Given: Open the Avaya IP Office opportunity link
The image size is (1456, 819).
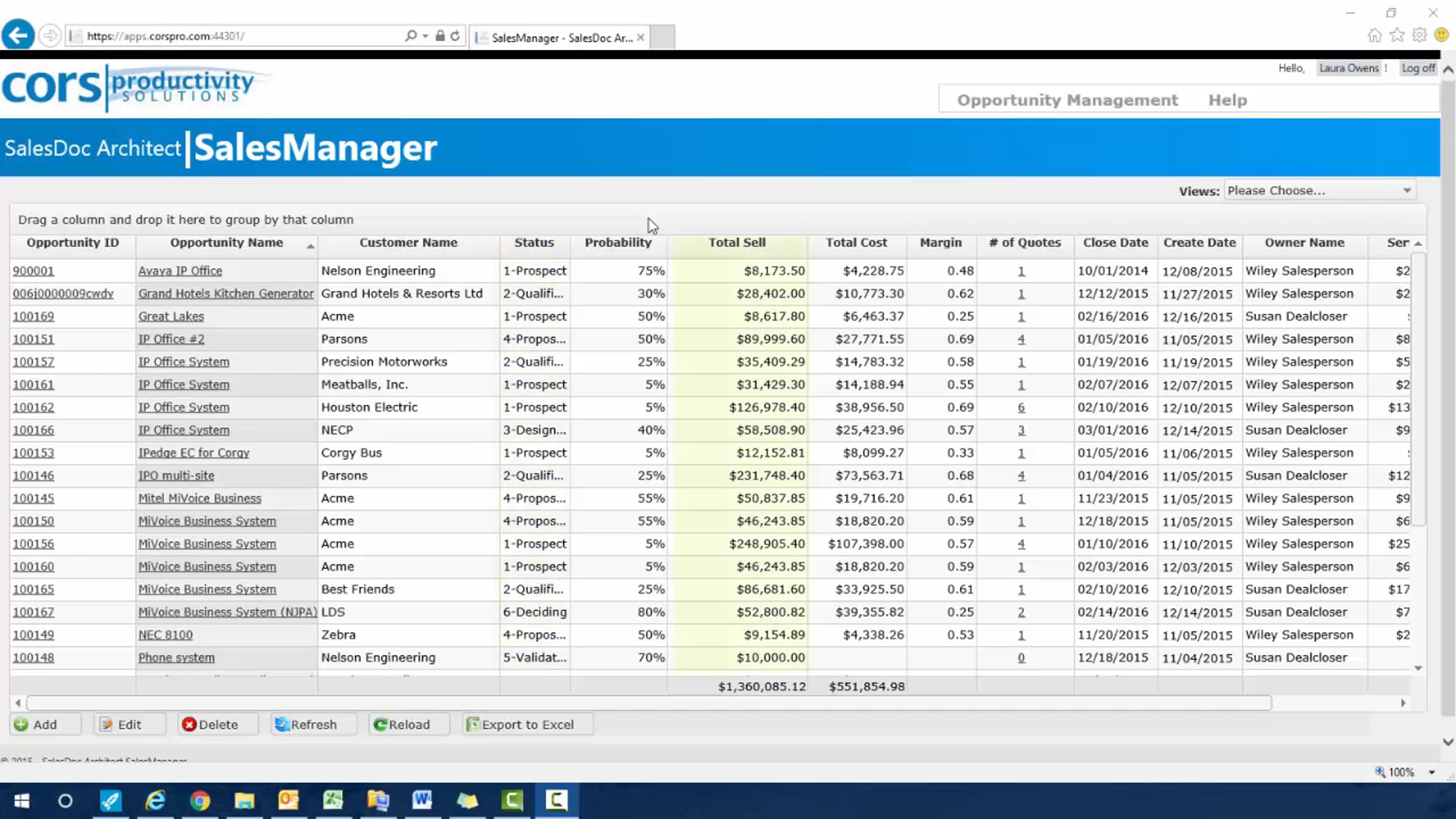Looking at the screenshot, I should pyautogui.click(x=180, y=271).
